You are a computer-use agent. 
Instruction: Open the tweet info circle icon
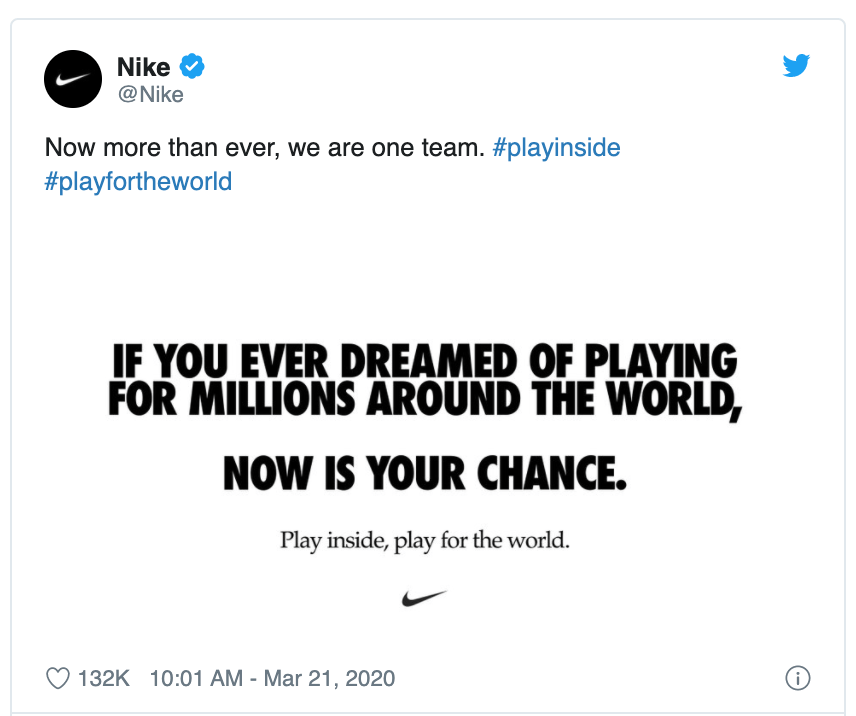coord(797,678)
